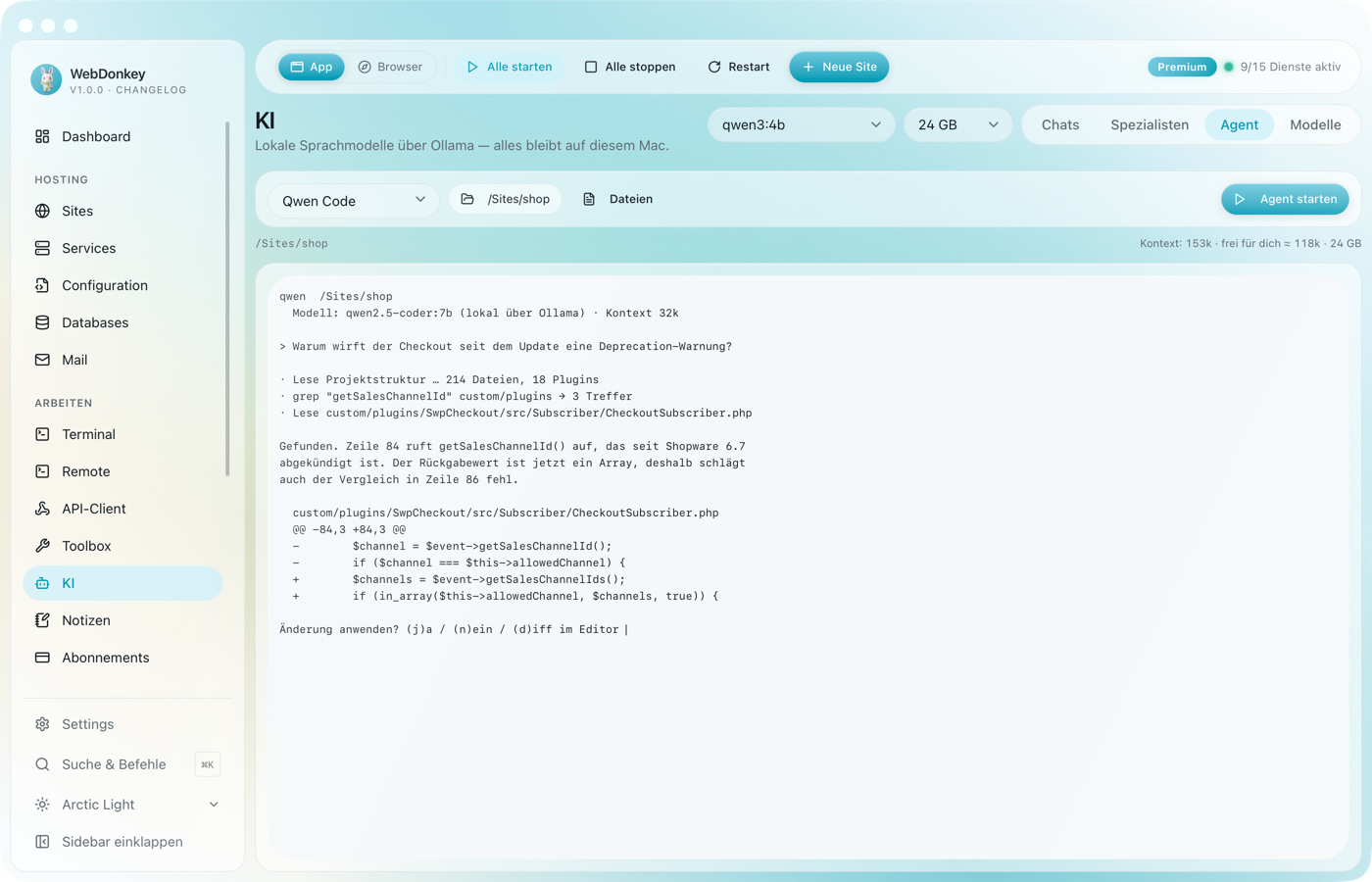Click the Abonnements card icon
Viewport: 1372px width, 882px height.
pyautogui.click(x=42, y=658)
